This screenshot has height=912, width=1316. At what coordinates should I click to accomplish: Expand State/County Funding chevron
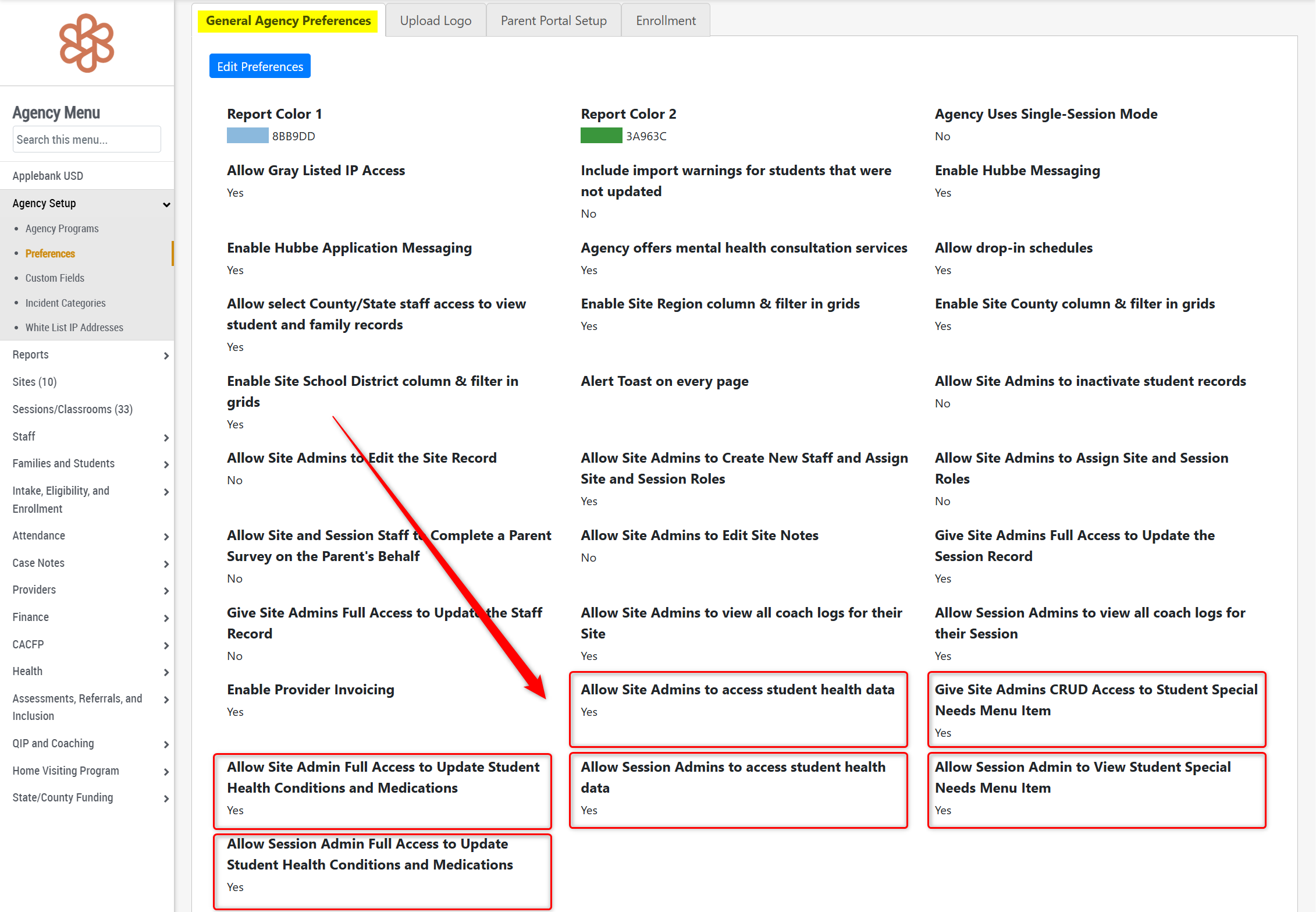[x=166, y=799]
